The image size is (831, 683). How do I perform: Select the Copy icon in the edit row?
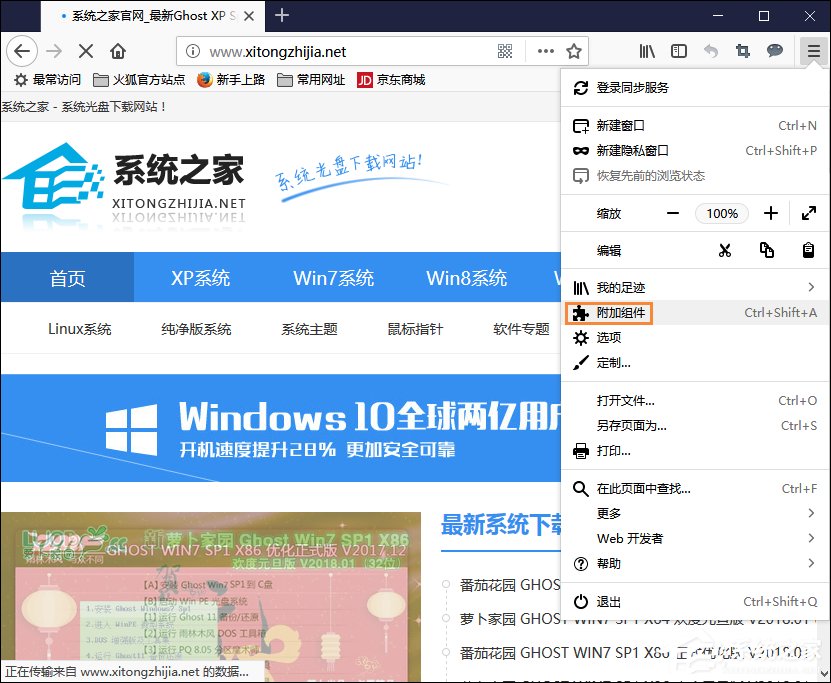pos(768,251)
